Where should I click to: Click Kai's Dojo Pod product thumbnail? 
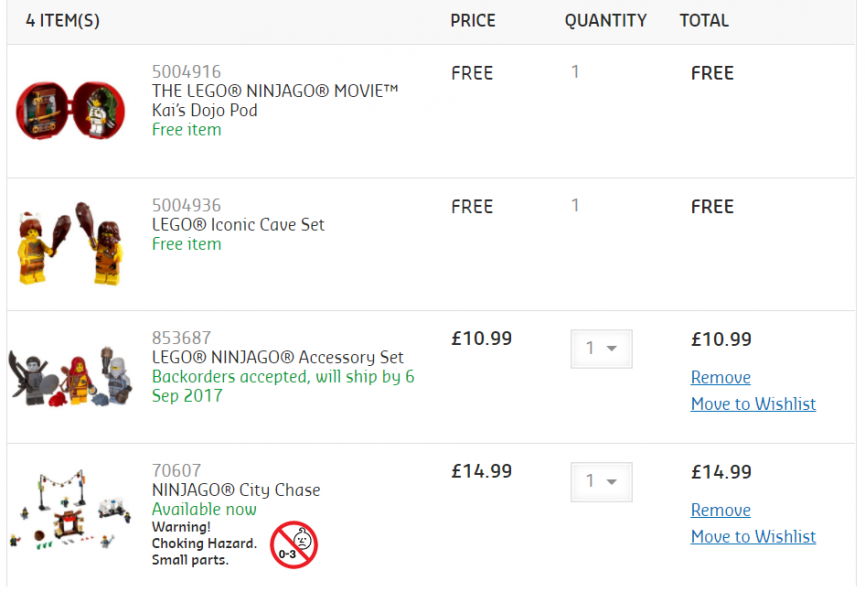click(71, 110)
